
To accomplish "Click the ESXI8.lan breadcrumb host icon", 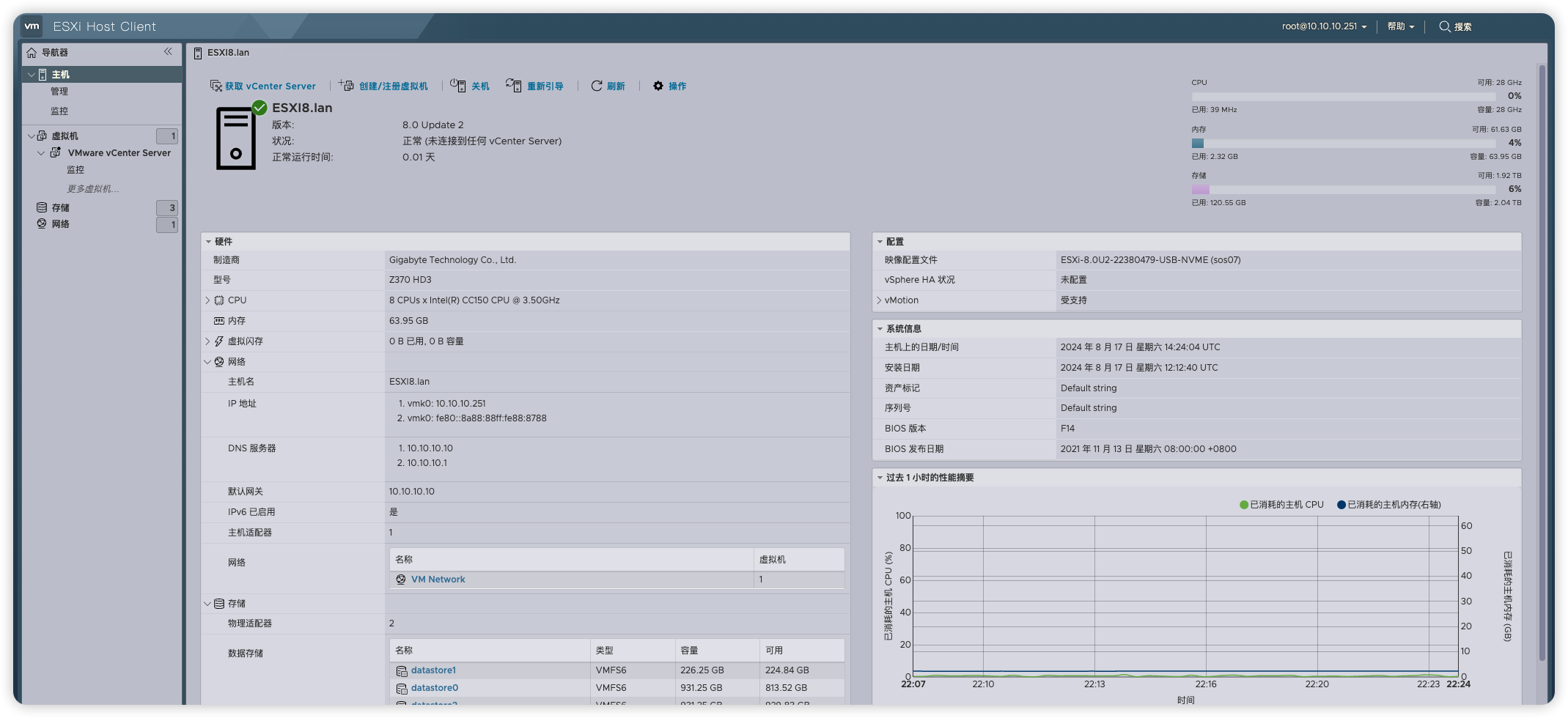I will click(x=198, y=53).
